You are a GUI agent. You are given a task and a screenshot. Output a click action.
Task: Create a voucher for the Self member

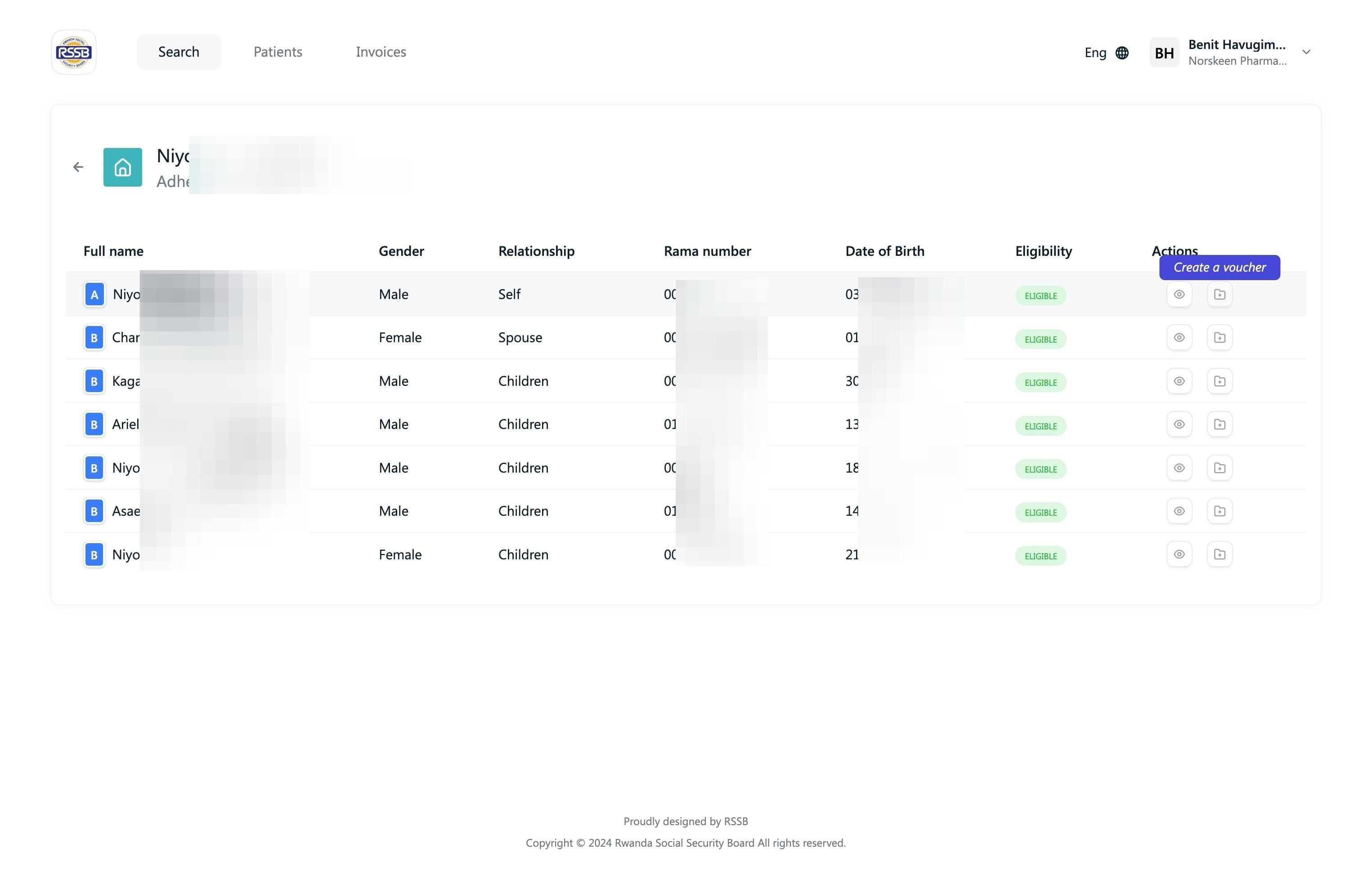coord(1219,295)
